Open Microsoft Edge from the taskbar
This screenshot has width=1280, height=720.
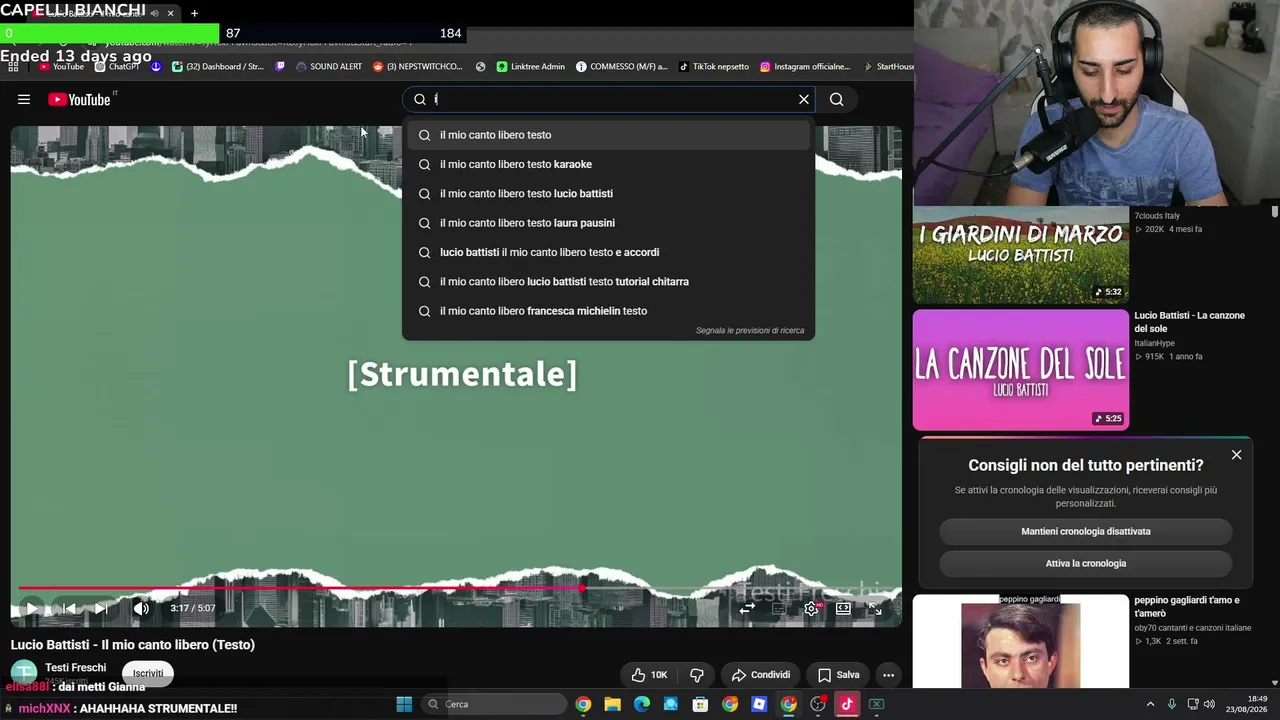[x=642, y=704]
